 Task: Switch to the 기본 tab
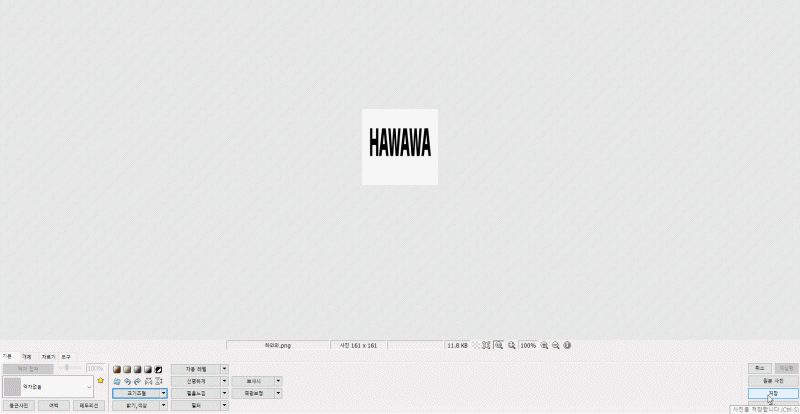pos(7,356)
